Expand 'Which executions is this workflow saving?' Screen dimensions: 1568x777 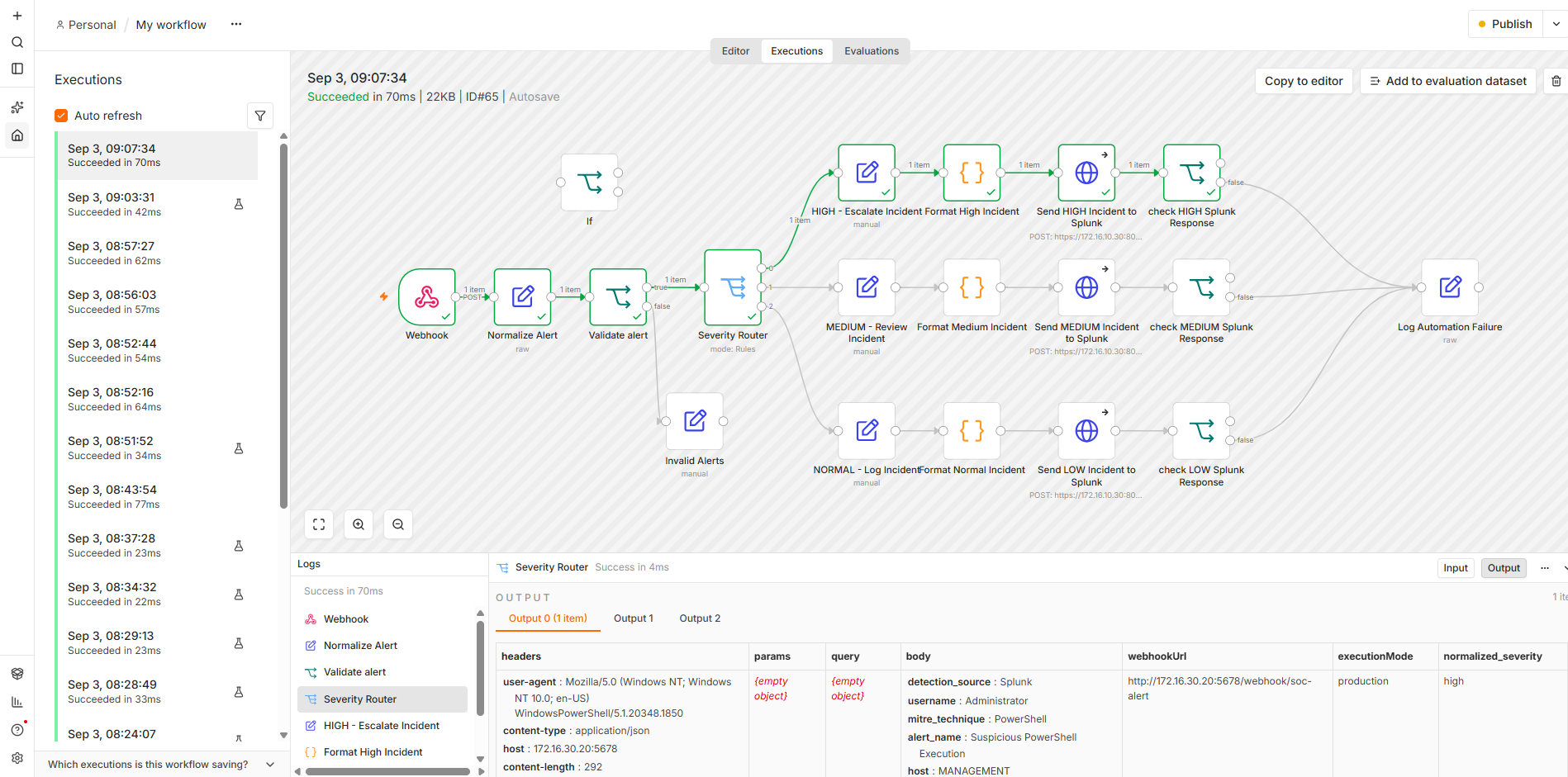(x=162, y=765)
